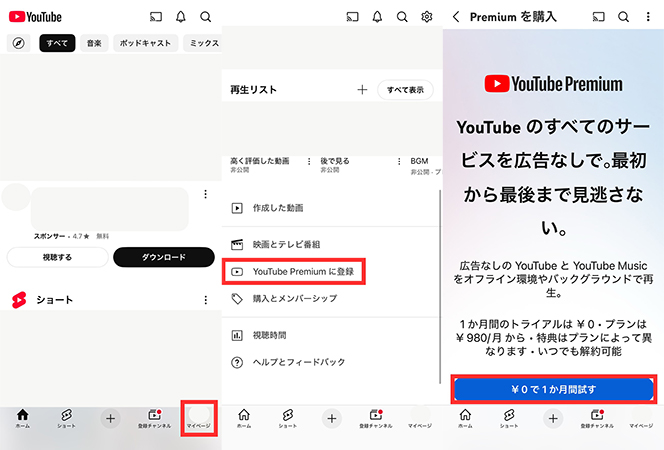Tap ショート in the Premium screen's bottom bar
Image resolution: width=664 pixels, height=450 pixels.
point(509,419)
